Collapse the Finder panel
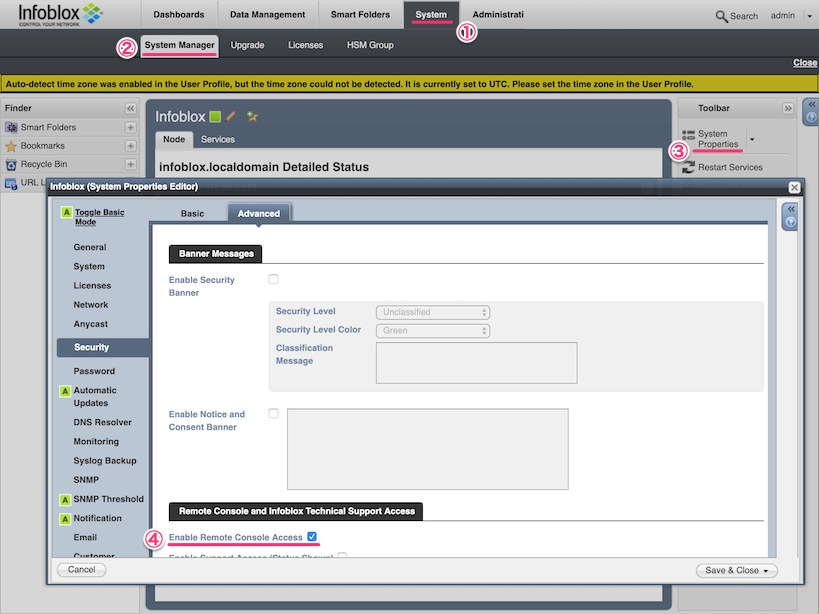 131,108
